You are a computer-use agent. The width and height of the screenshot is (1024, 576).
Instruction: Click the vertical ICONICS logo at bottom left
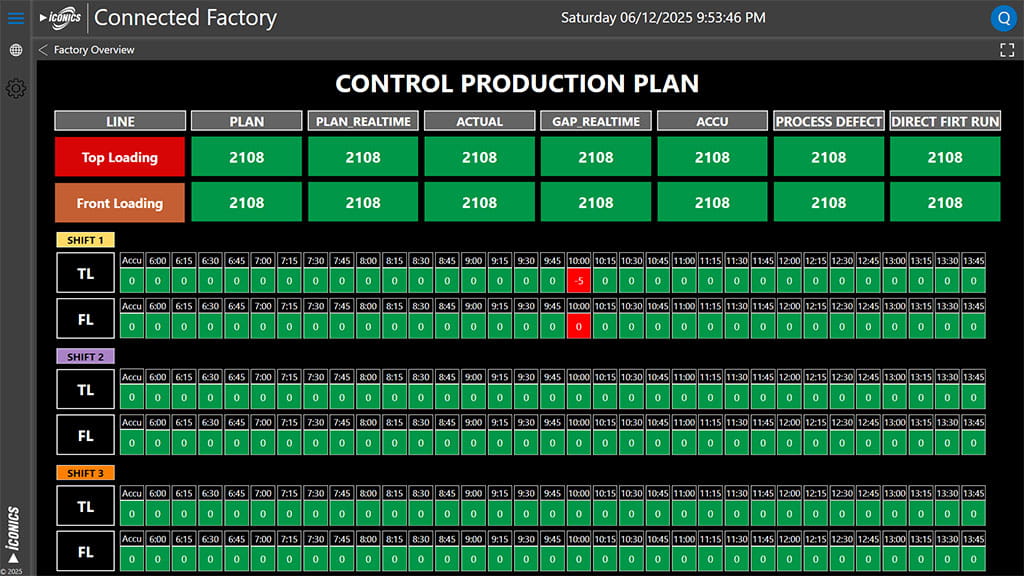tap(13, 534)
